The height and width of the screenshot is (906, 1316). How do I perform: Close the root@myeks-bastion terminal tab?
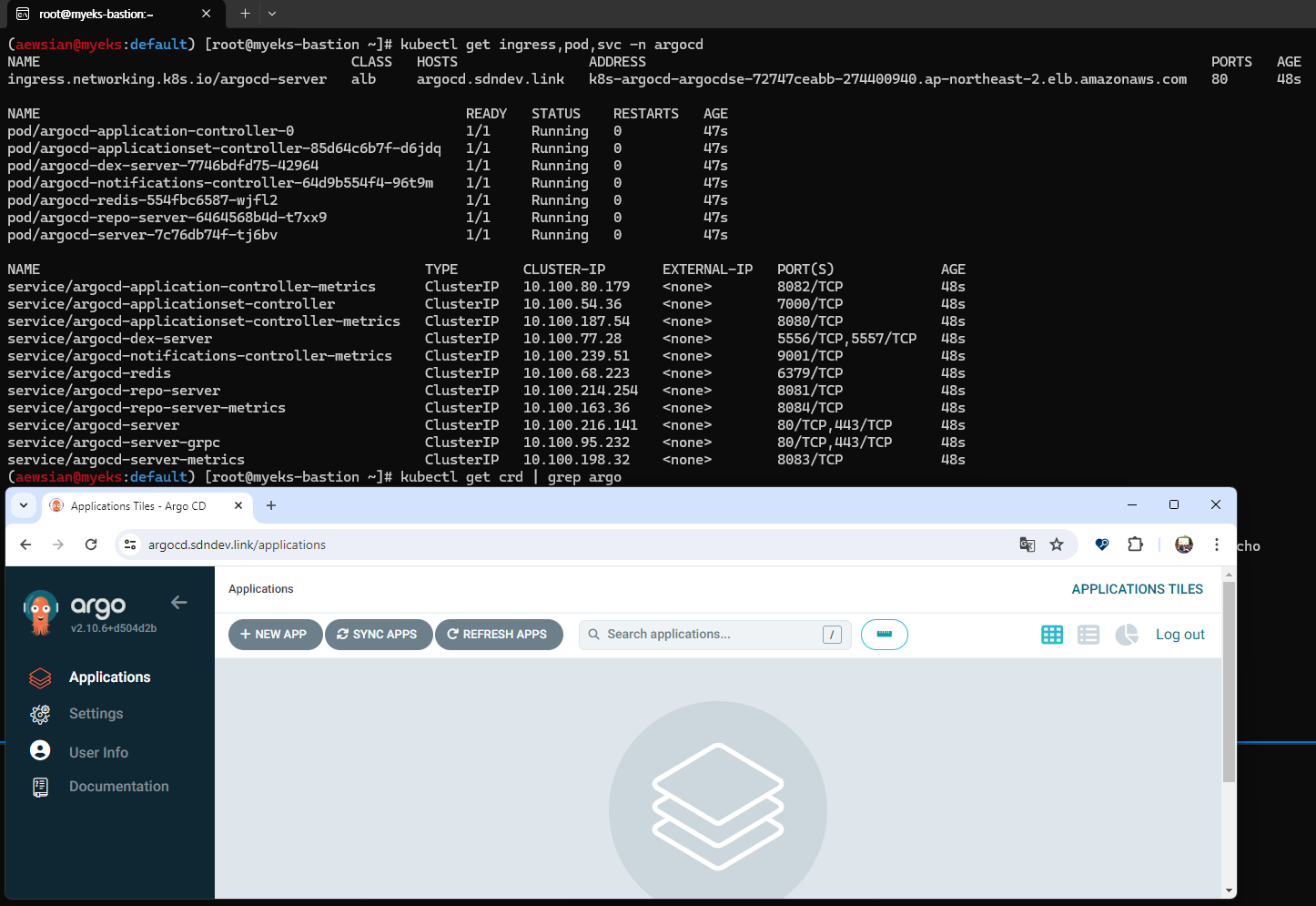tap(207, 14)
